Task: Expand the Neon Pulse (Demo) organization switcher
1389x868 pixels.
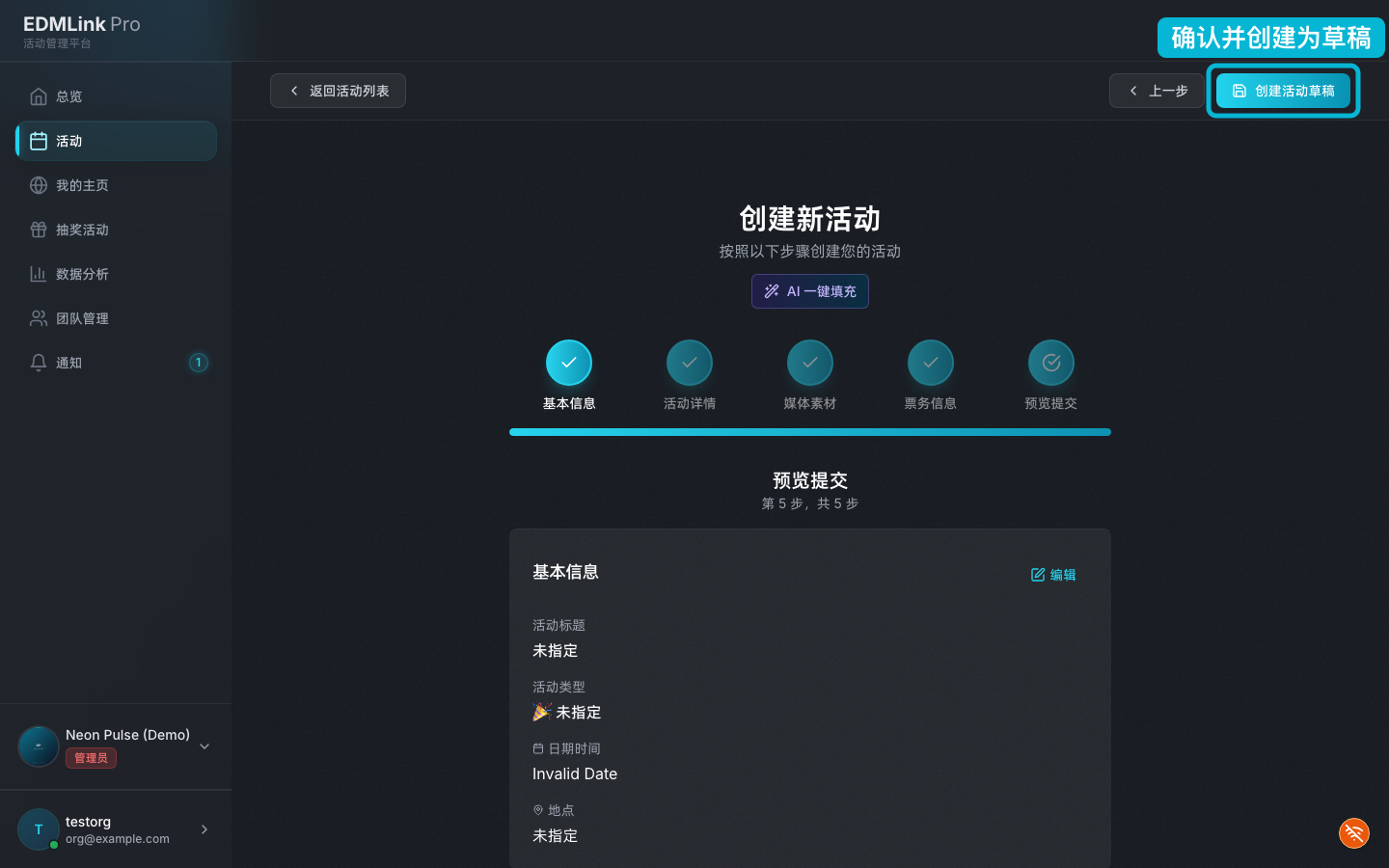Action: click(x=204, y=746)
